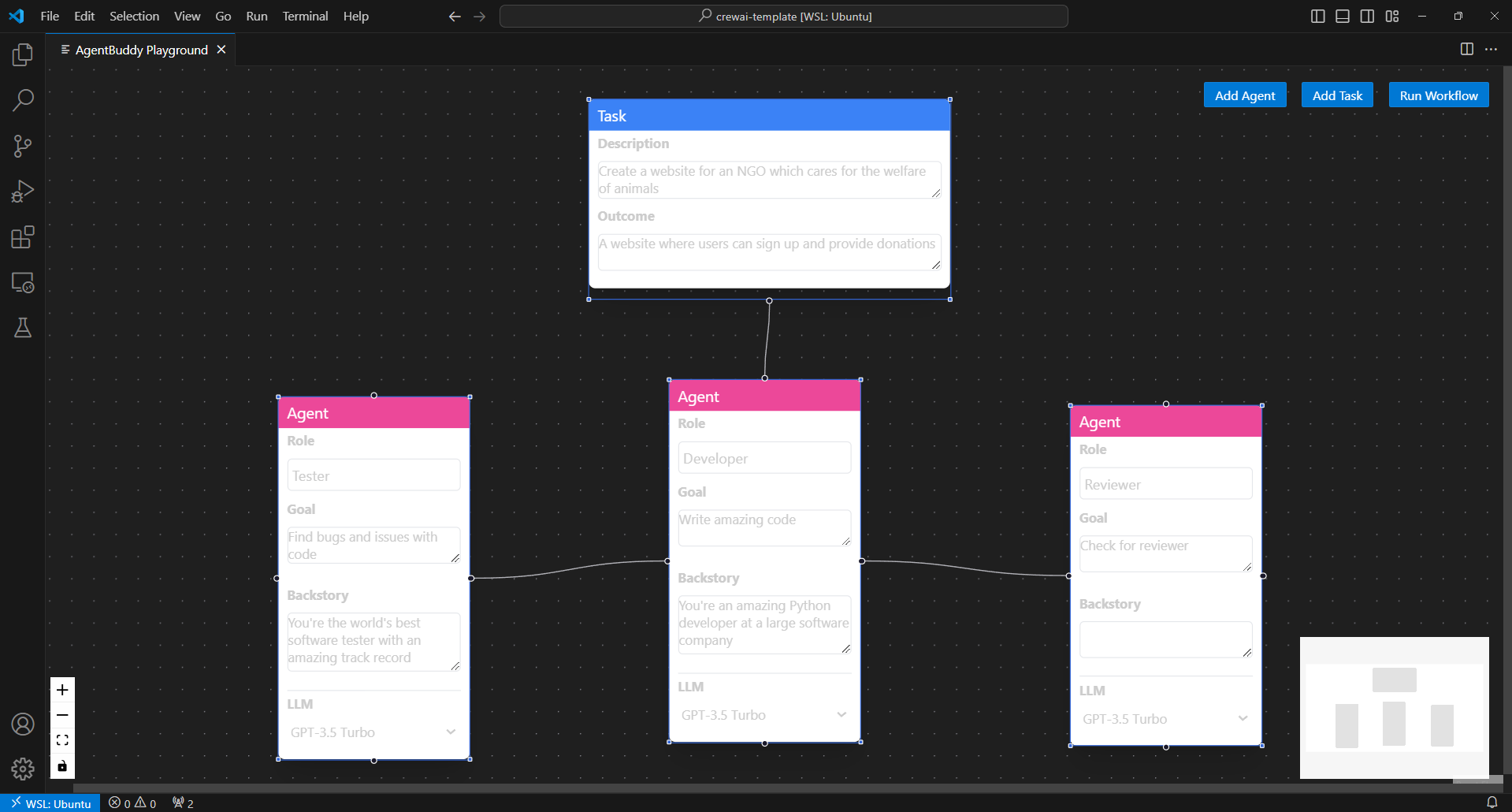Viewport: 1512px width, 812px height.
Task: Click the empty Reviewer backstory field
Action: [x=1165, y=639]
